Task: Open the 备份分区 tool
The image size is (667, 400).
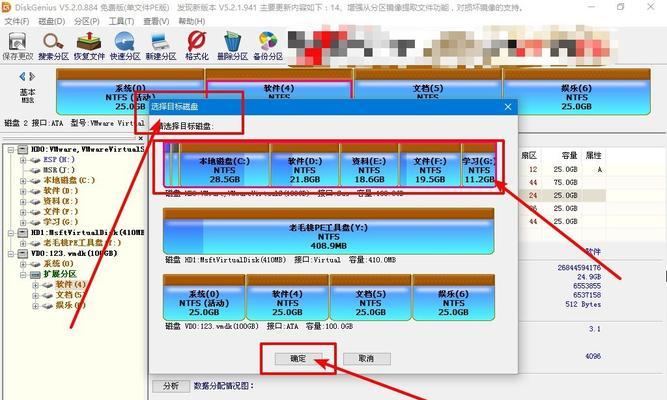Action: (x=268, y=46)
